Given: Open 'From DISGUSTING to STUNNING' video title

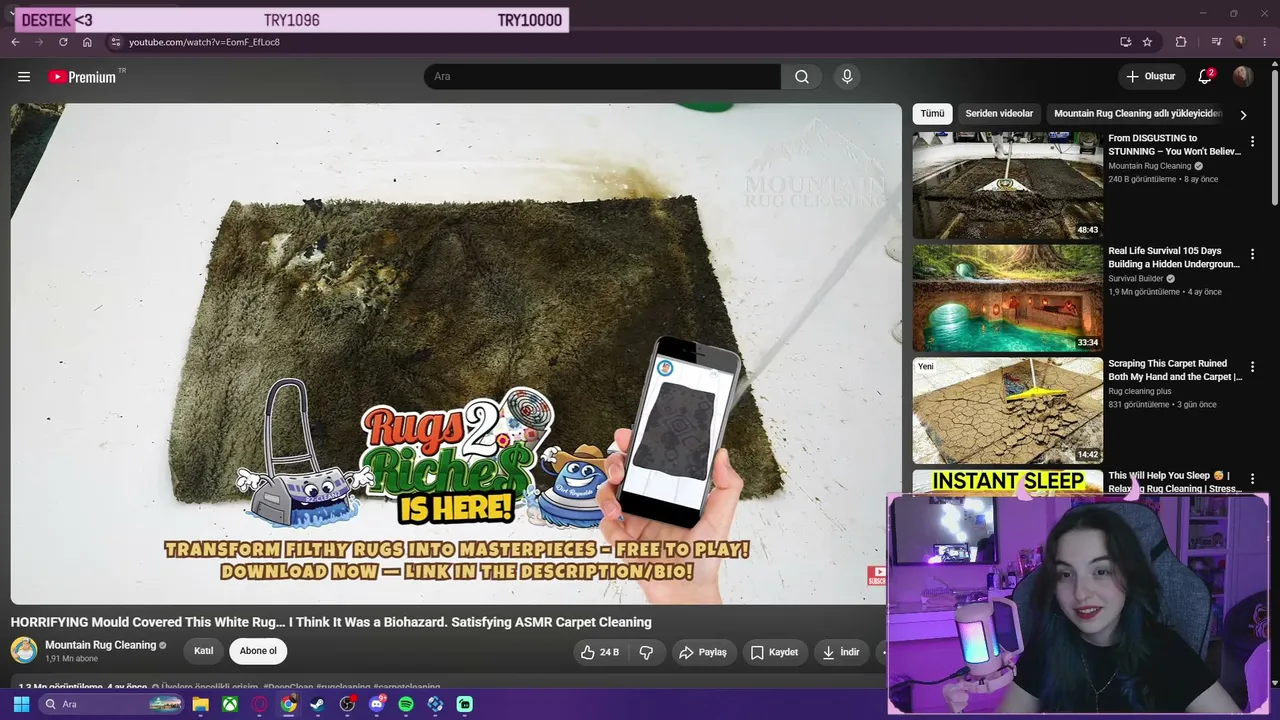Looking at the screenshot, I should (x=1175, y=145).
